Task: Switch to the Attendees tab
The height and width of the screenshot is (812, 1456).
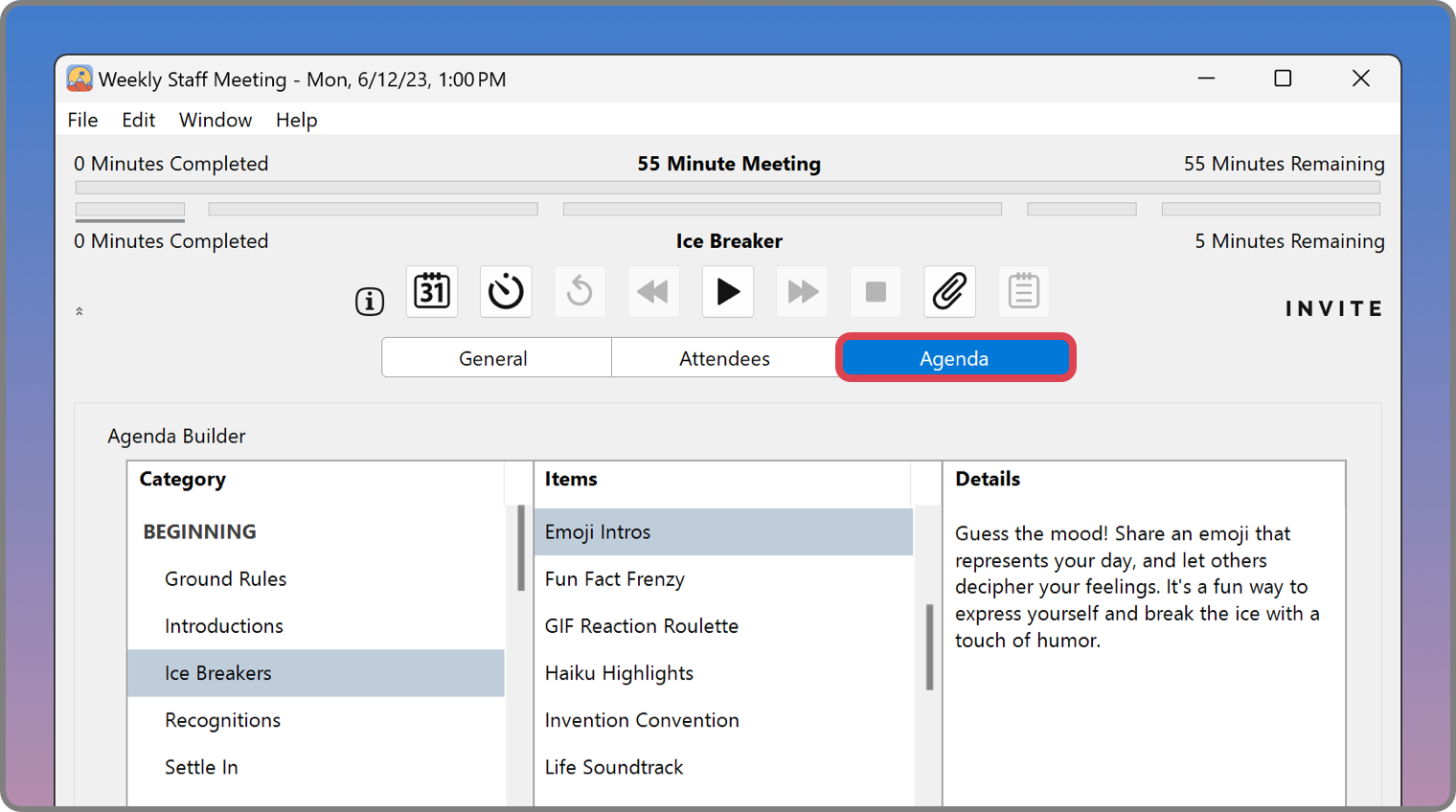Action: click(724, 358)
